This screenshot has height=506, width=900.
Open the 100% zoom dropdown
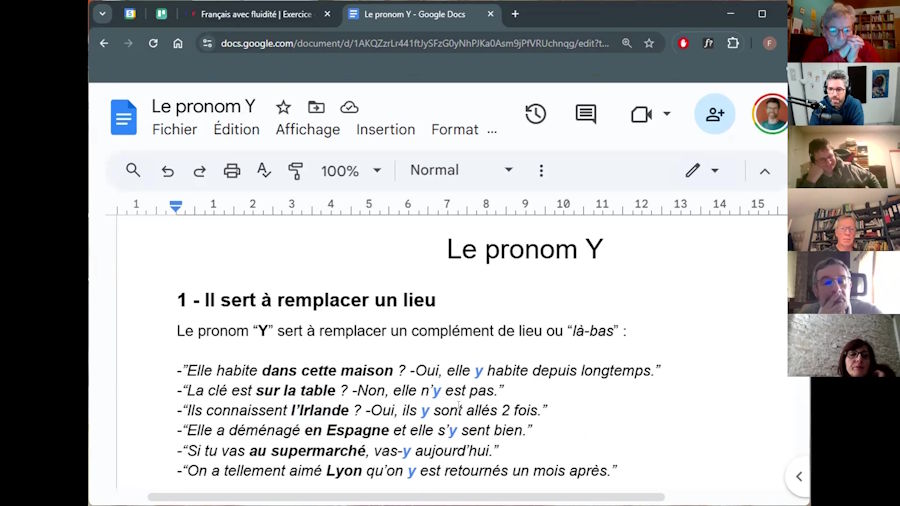(350, 171)
